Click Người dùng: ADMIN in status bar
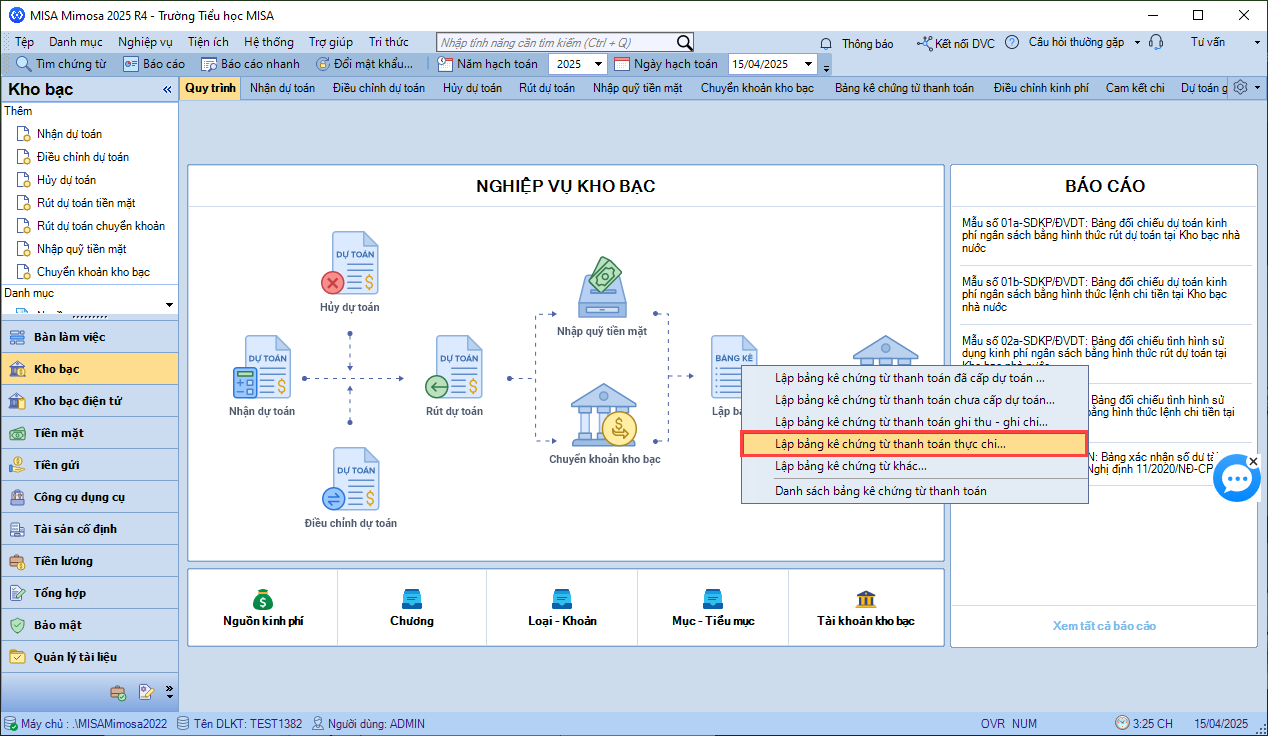The width and height of the screenshot is (1268, 736). (369, 724)
